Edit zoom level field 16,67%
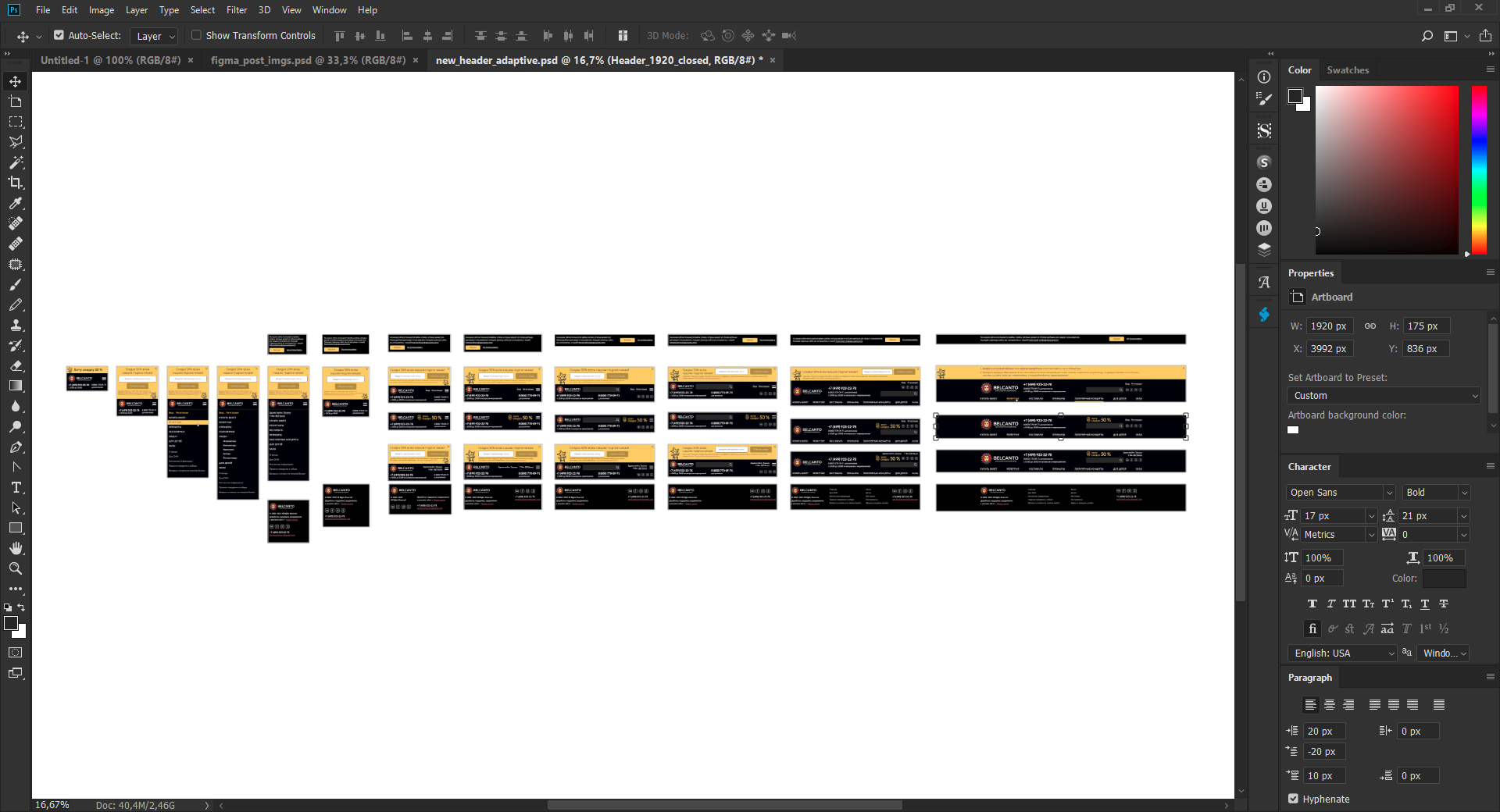The width and height of the screenshot is (1500, 812). pyautogui.click(x=52, y=805)
